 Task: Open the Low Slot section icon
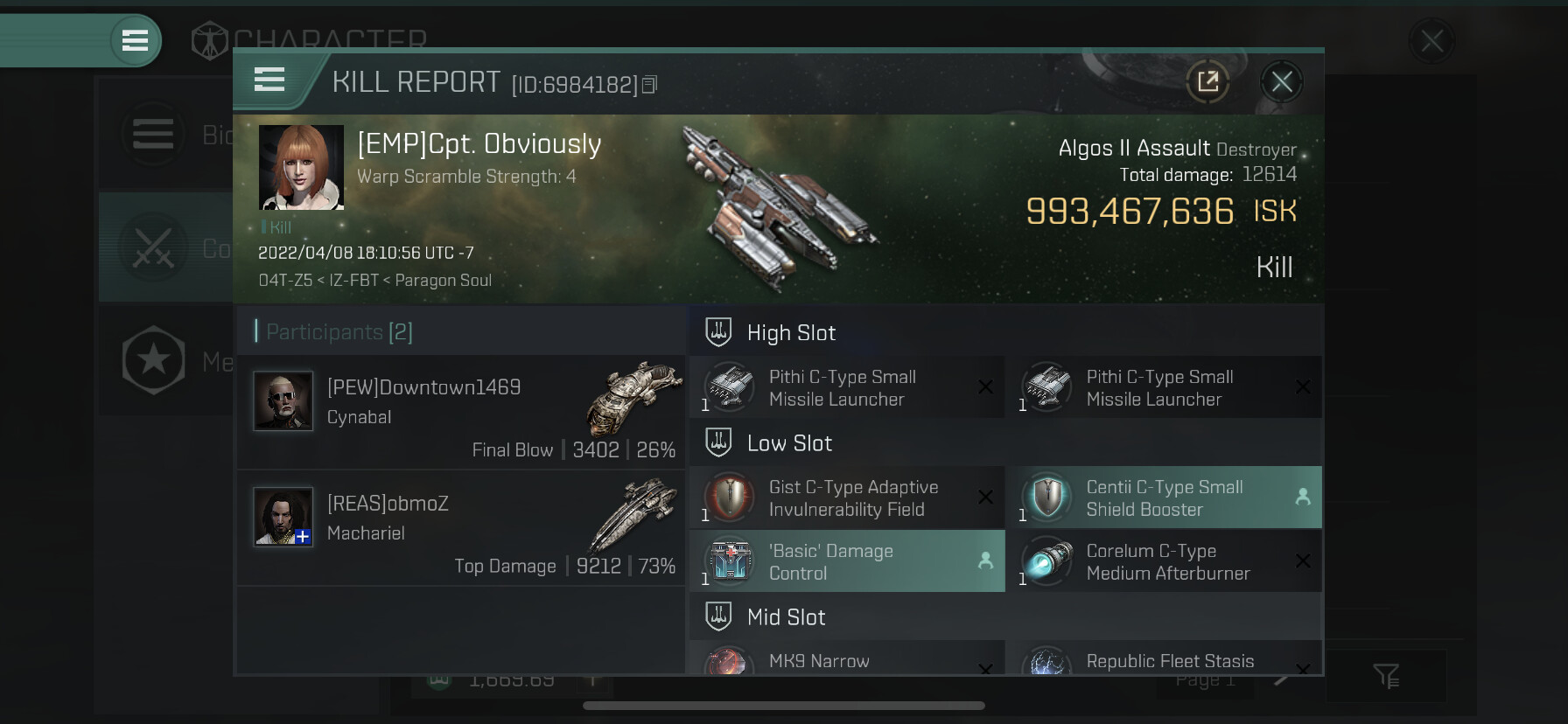[x=718, y=442]
